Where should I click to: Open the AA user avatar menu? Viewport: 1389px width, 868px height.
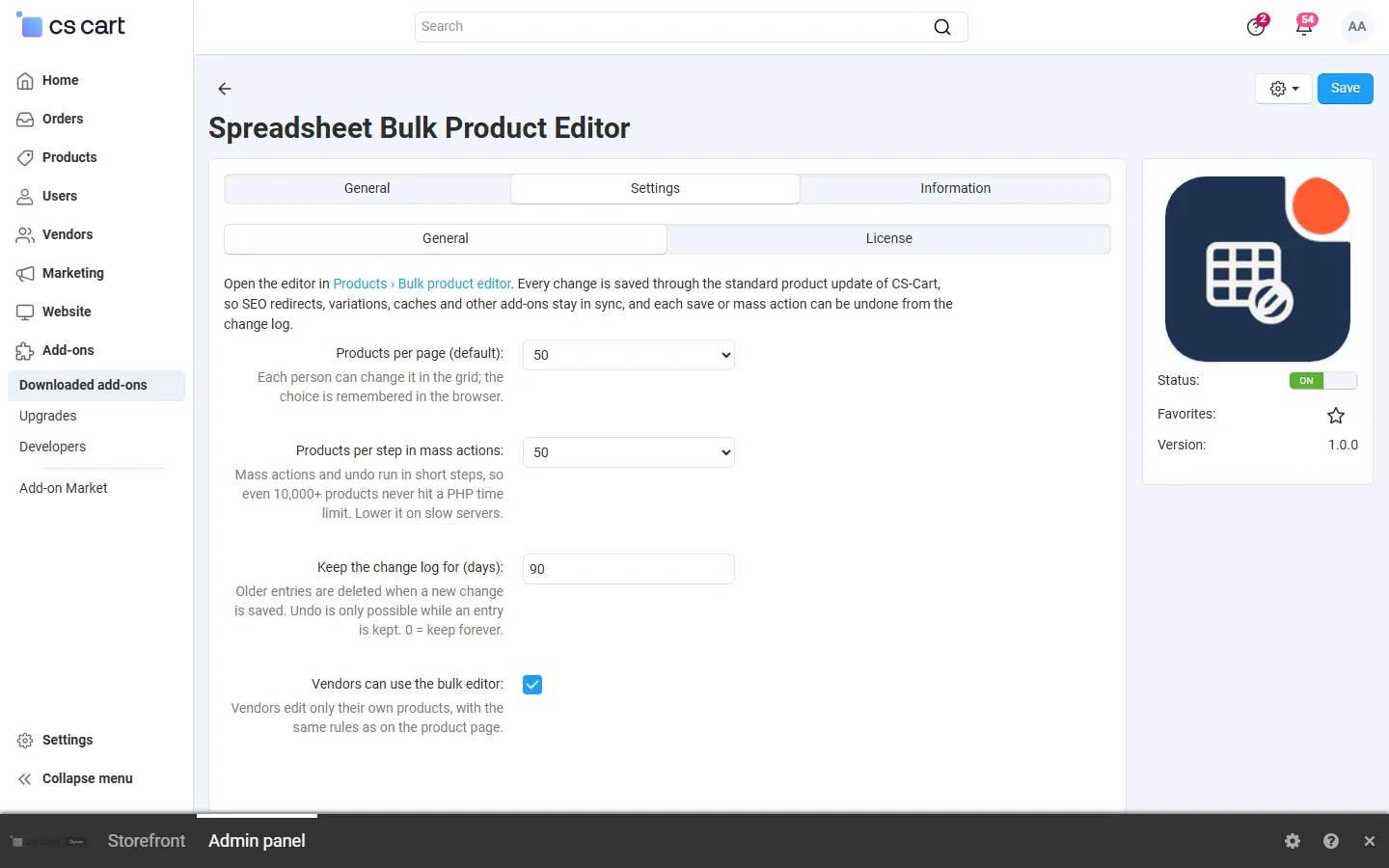pyautogui.click(x=1357, y=26)
